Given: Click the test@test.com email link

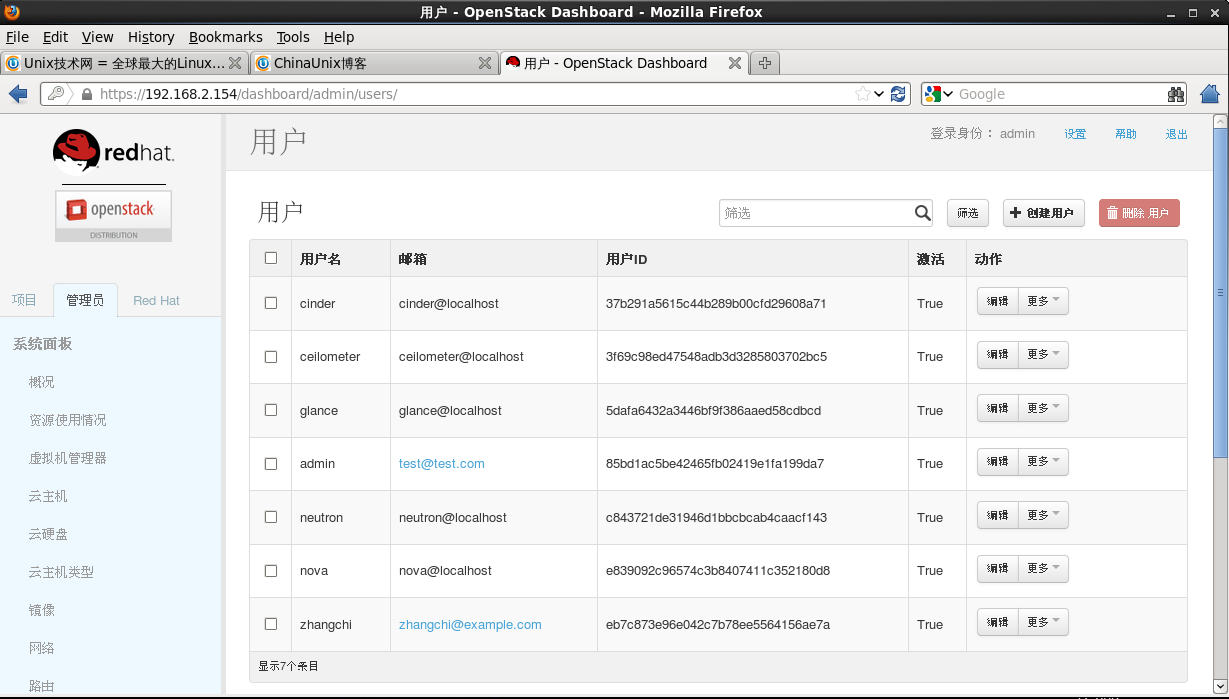Looking at the screenshot, I should point(441,463).
